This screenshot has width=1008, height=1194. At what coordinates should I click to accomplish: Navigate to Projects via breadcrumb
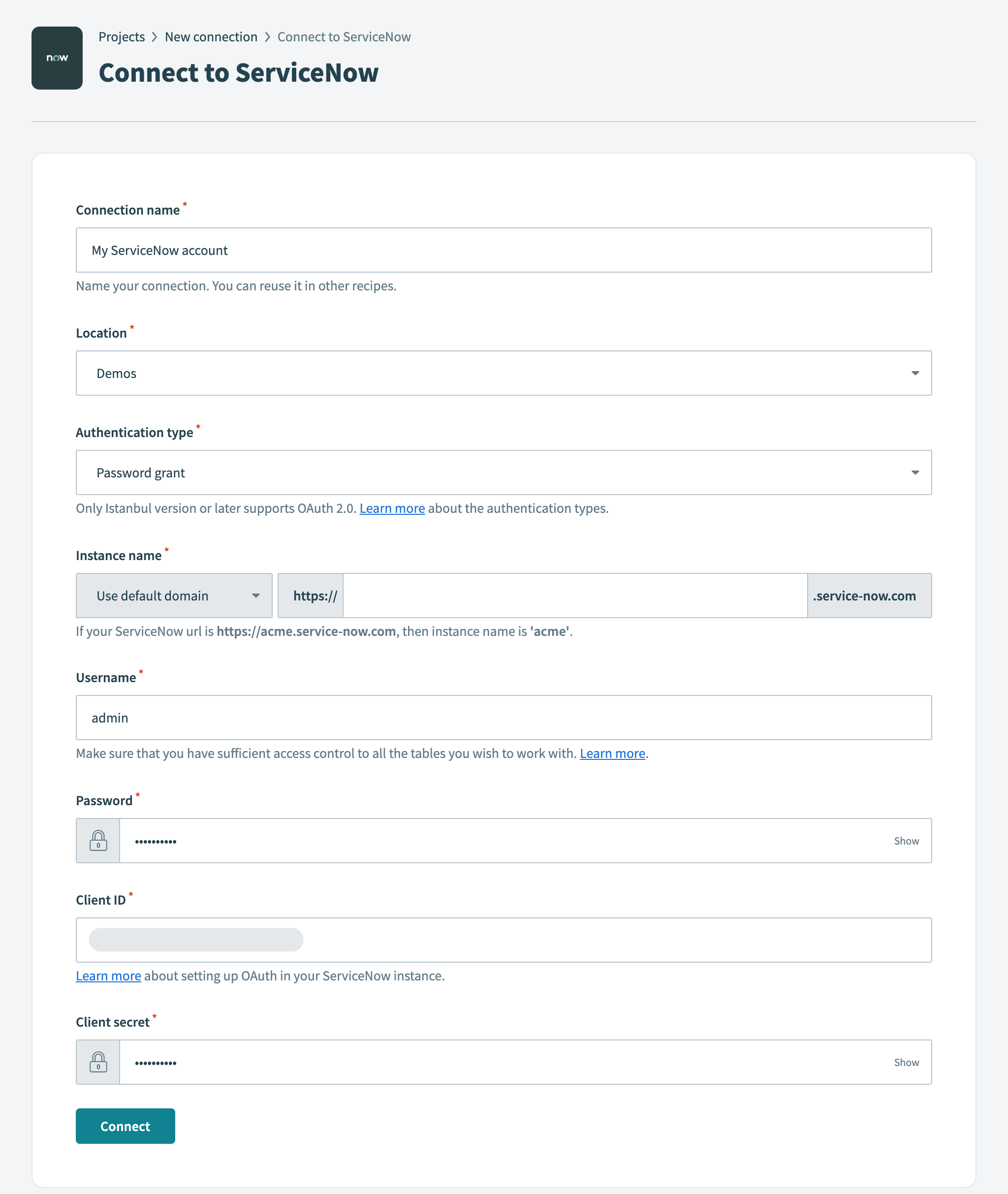(122, 36)
